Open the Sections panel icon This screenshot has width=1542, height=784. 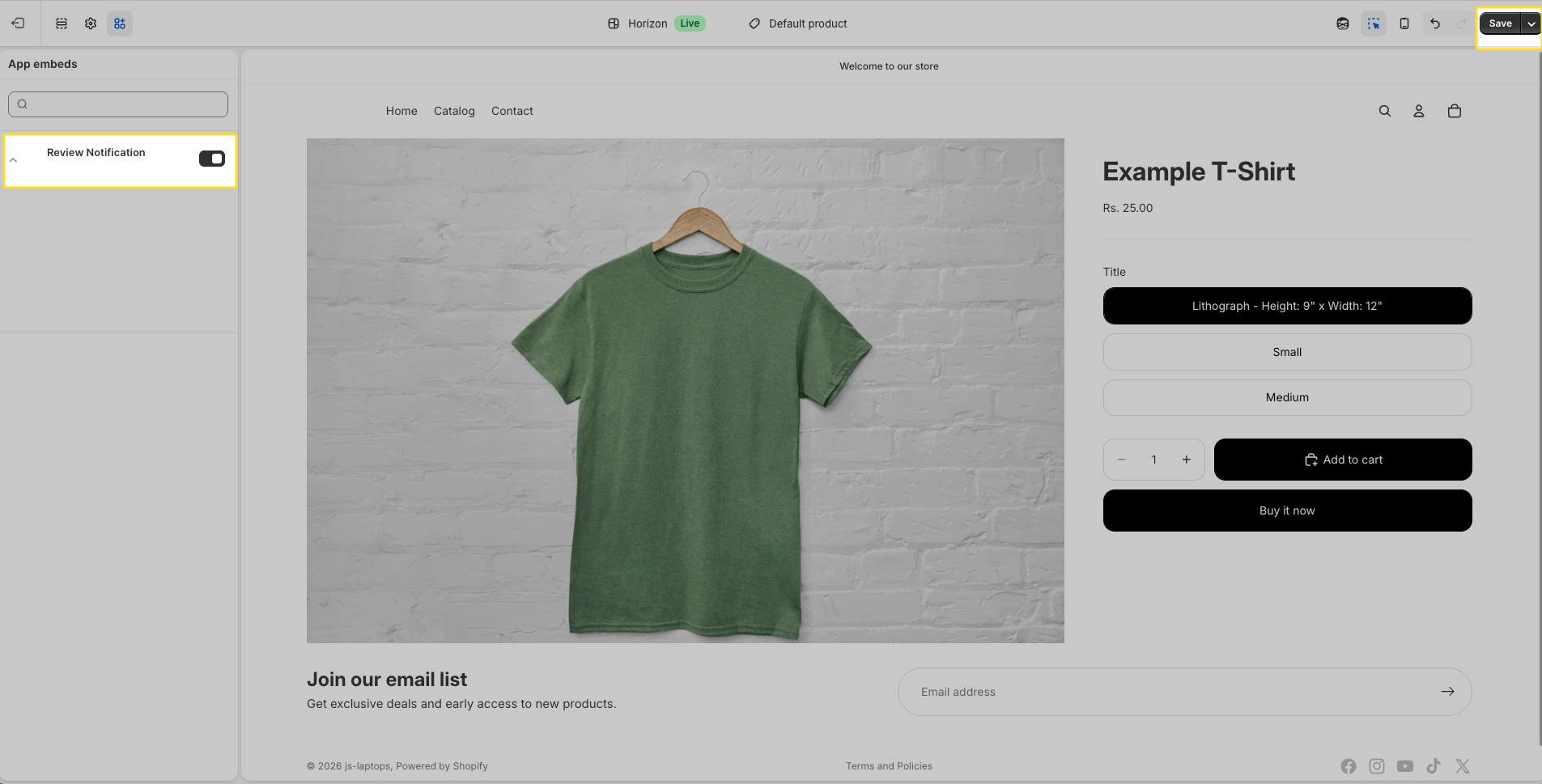[x=62, y=23]
